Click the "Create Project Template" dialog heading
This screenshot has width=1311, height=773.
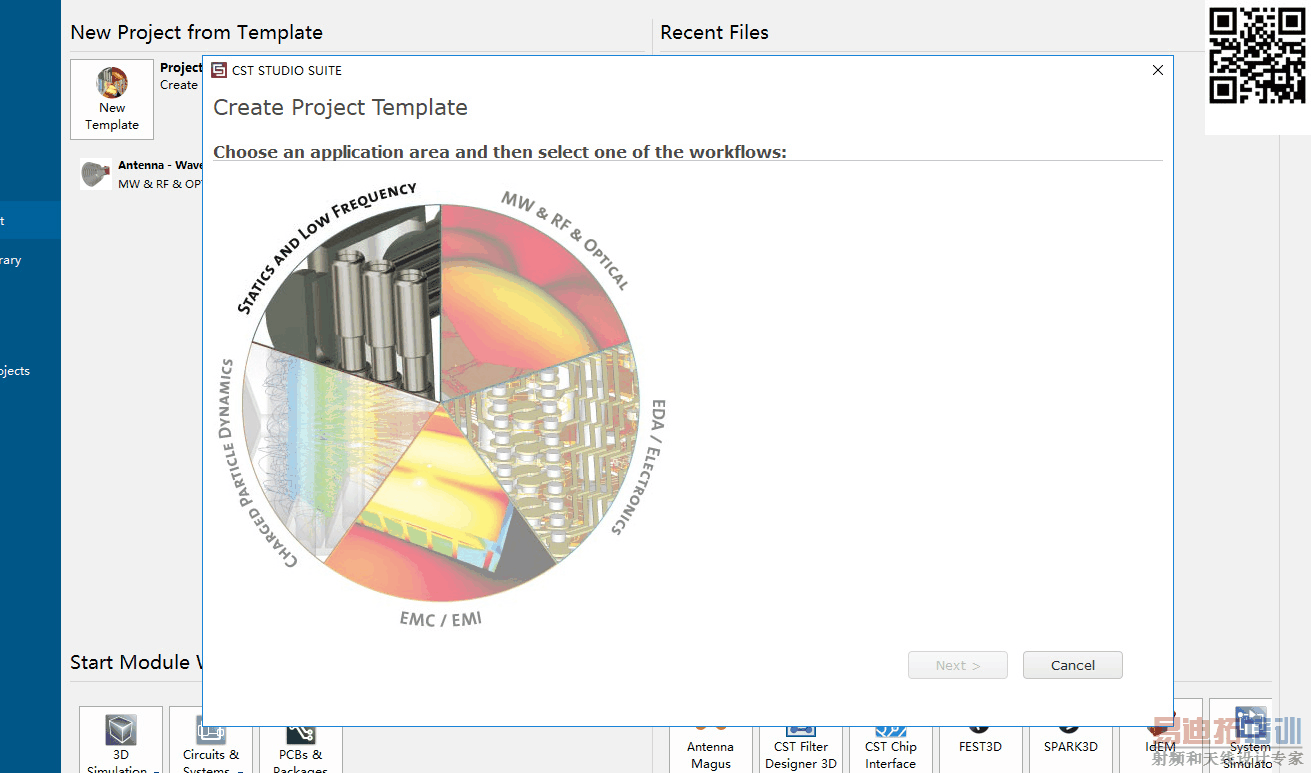tap(341, 107)
